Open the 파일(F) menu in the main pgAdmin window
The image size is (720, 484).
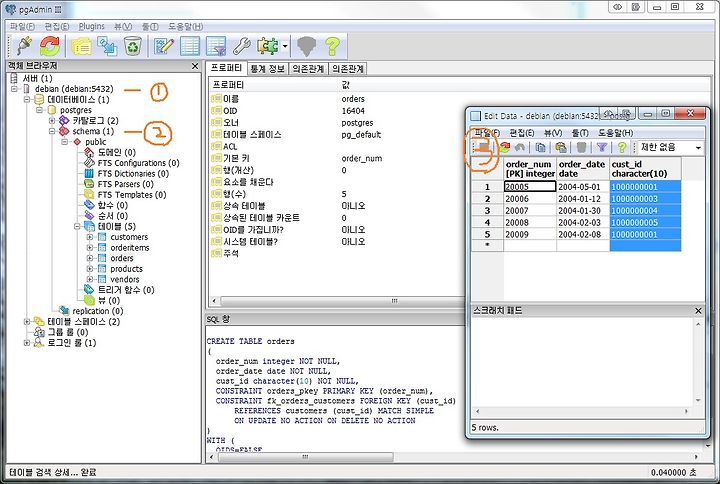[x=22, y=26]
